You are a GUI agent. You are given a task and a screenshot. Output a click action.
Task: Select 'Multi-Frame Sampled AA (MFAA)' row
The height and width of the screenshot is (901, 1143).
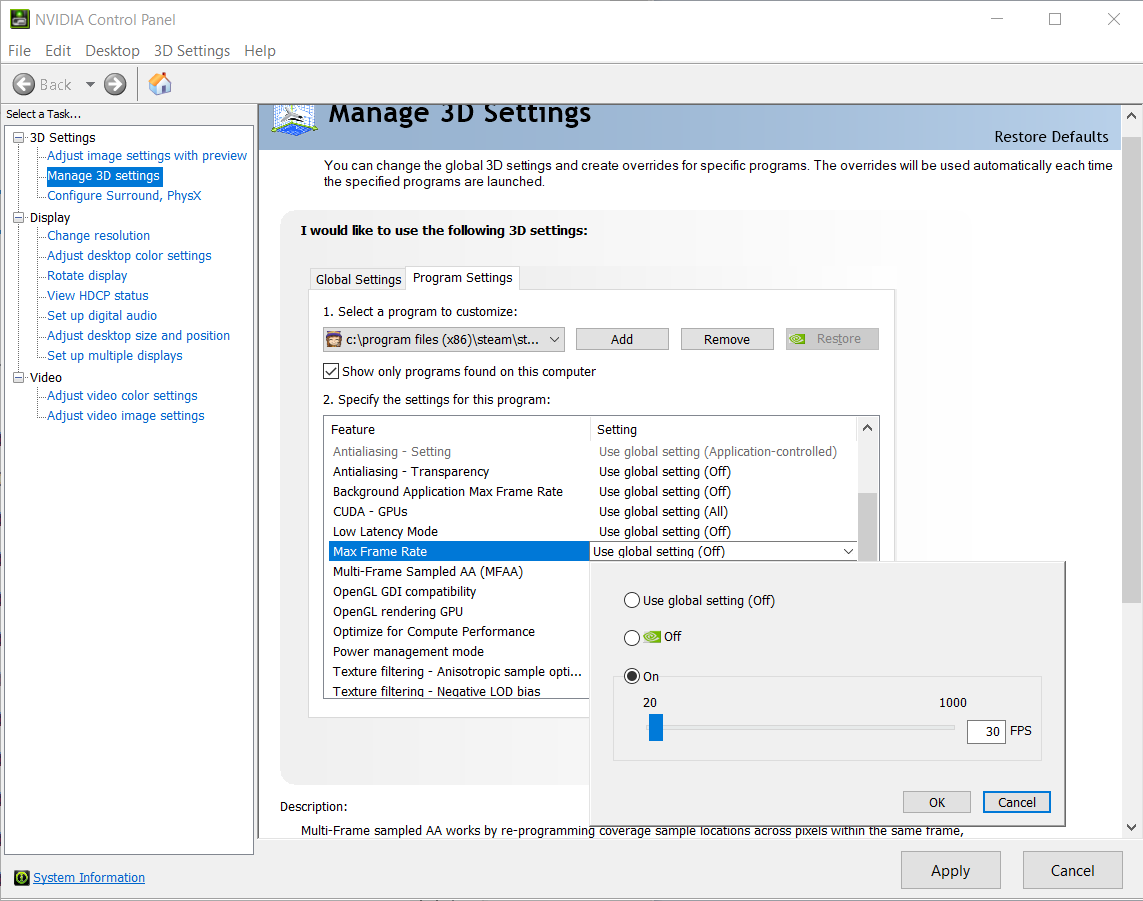(459, 572)
